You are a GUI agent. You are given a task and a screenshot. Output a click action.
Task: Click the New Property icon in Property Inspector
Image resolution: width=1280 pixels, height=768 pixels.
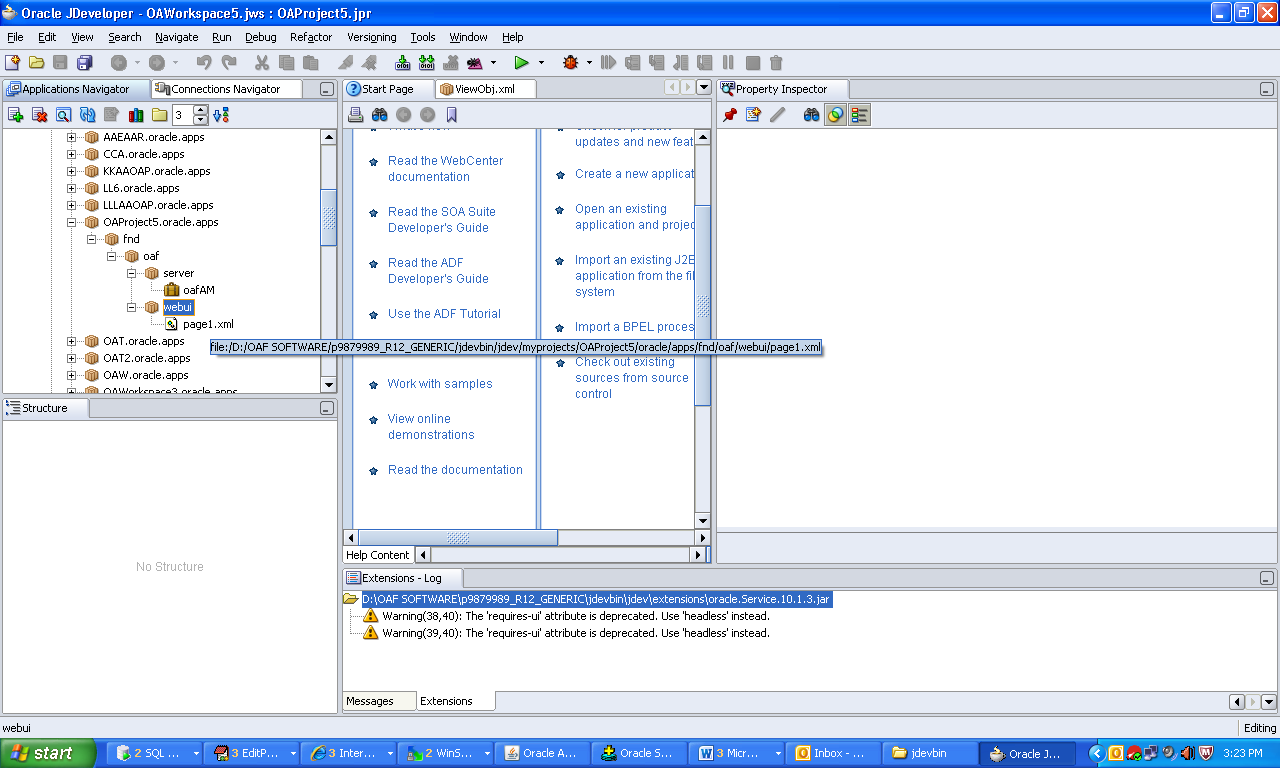[754, 115]
